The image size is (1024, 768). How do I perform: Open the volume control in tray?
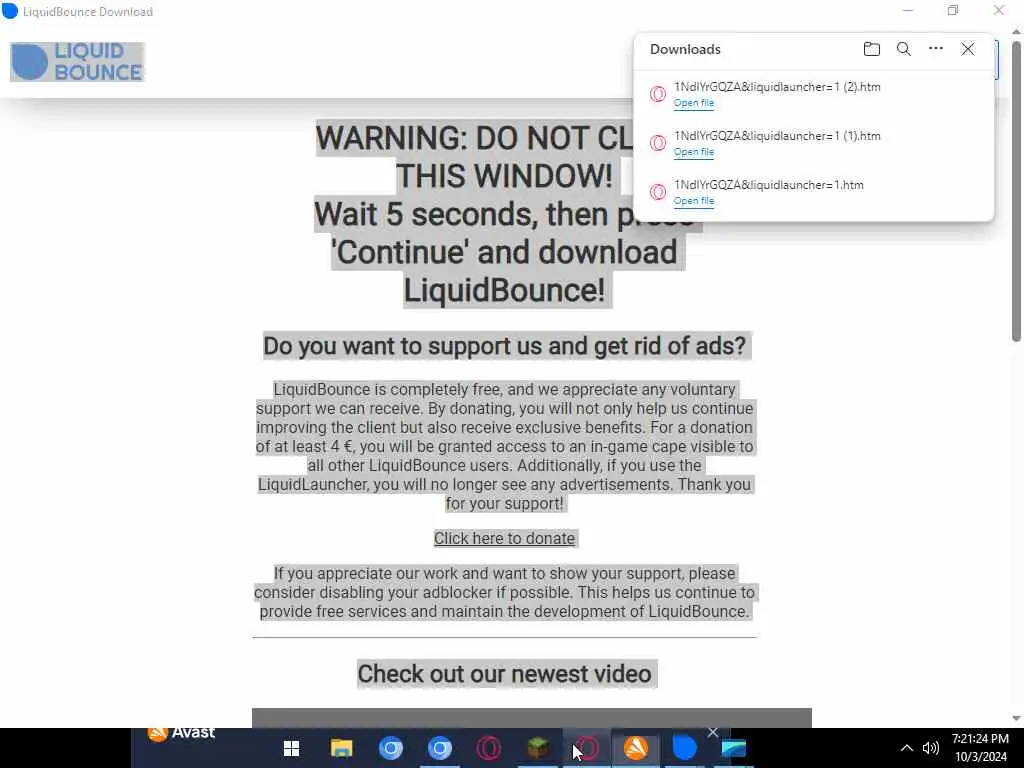[931, 748]
